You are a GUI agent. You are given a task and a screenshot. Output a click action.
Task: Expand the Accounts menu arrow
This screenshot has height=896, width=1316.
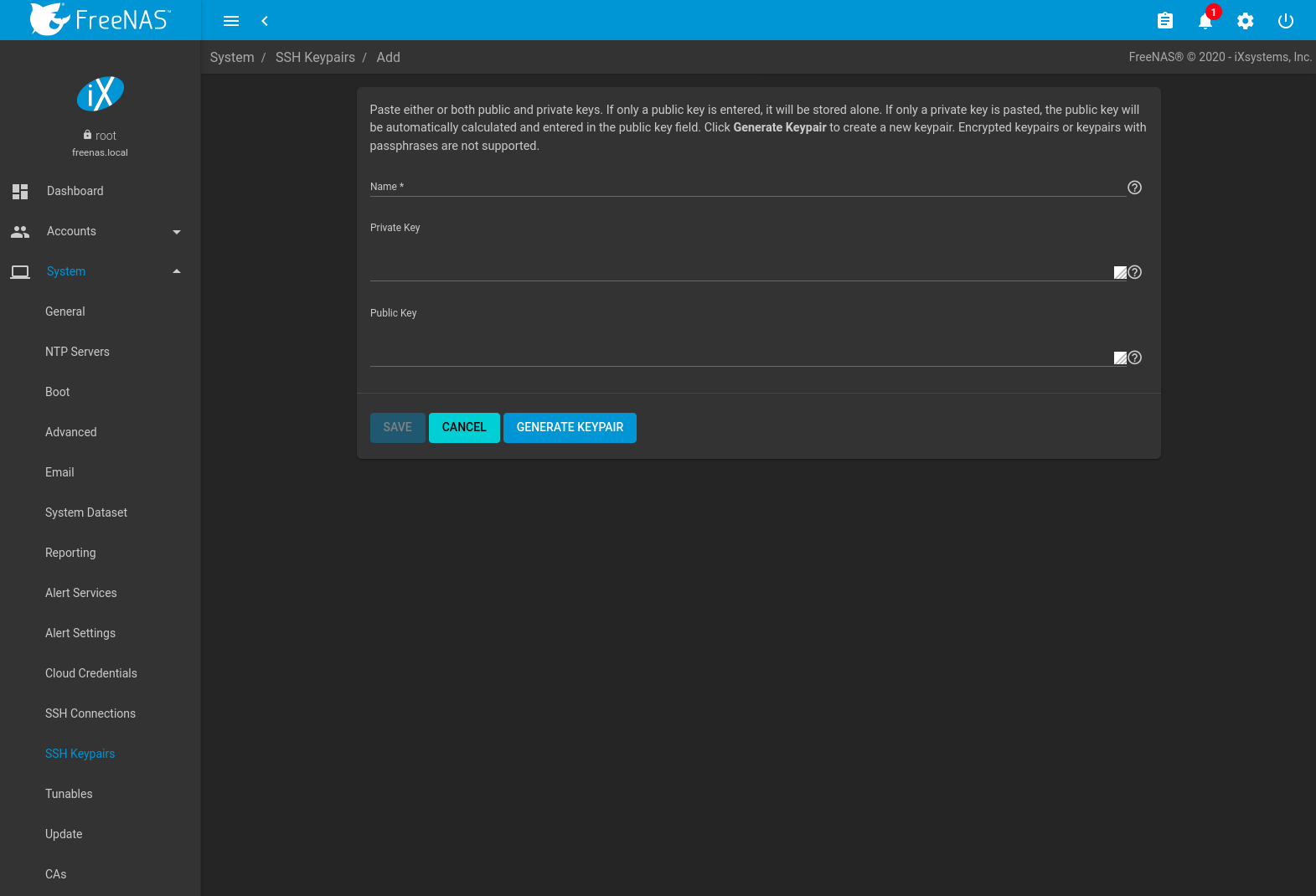point(177,232)
